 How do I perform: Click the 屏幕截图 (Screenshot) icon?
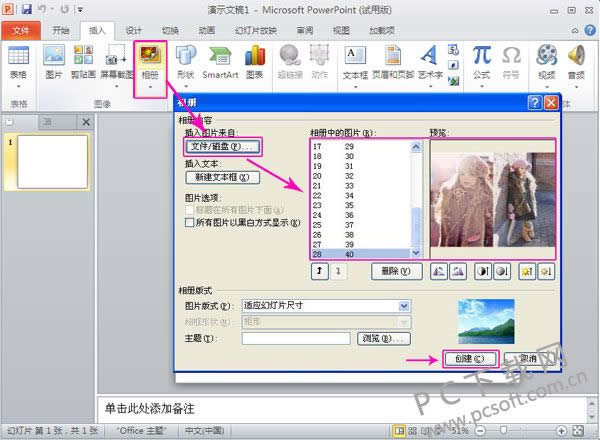[x=116, y=60]
